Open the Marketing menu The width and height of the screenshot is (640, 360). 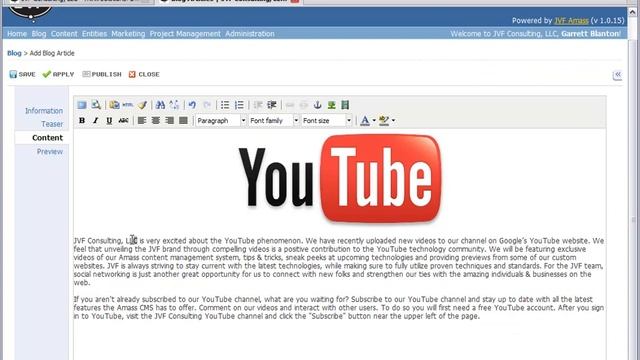click(x=128, y=33)
